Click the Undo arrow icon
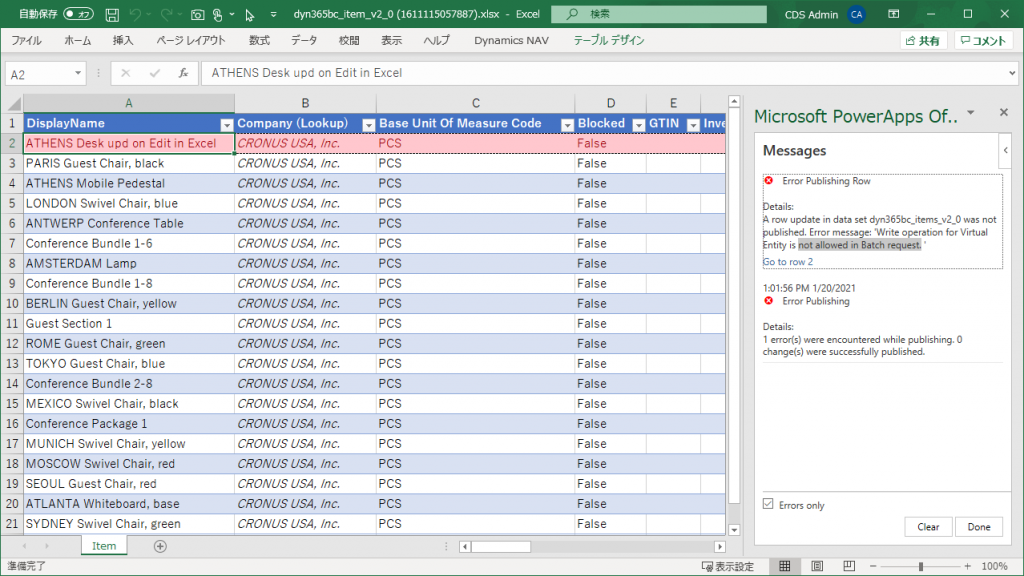 [135, 14]
